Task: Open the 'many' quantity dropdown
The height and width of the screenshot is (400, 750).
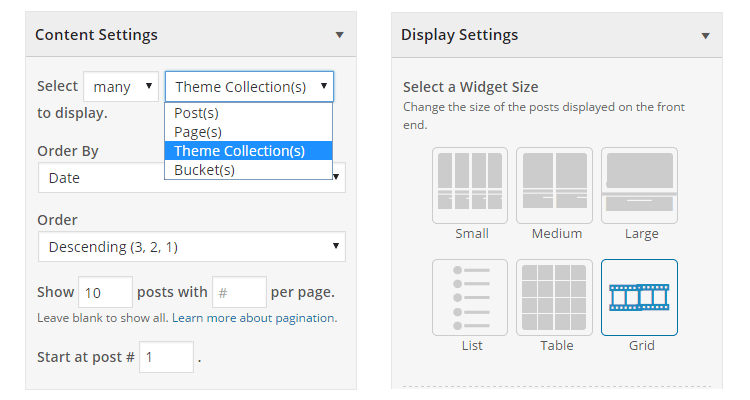Action: (x=120, y=87)
